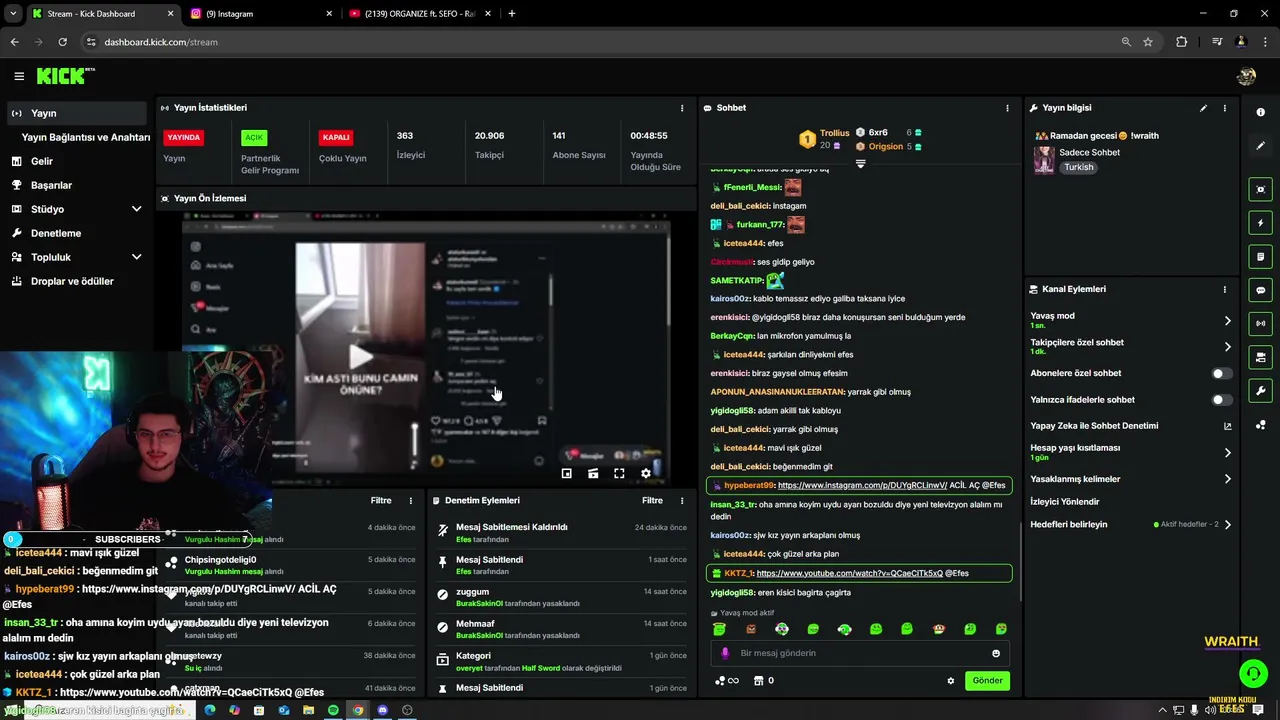
Task: Toggle the stream preview panel icon
Action: [1260, 189]
